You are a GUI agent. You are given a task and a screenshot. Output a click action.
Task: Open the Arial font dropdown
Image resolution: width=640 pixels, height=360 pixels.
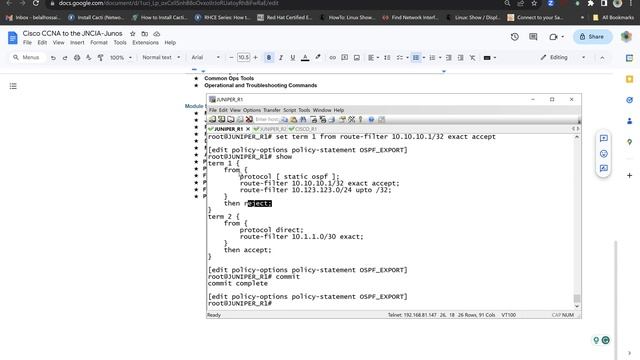tap(206, 58)
